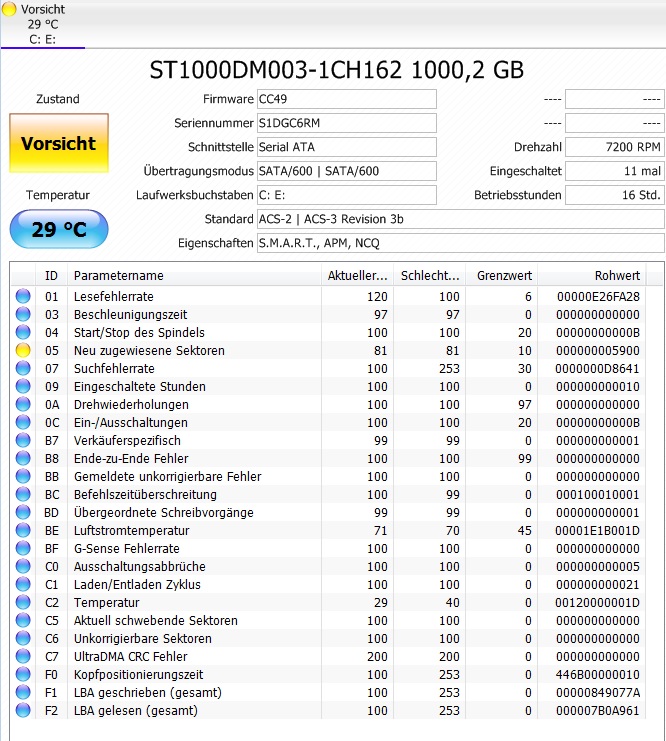Click the status icon for Verkäuferspezifisch

(x=23, y=440)
